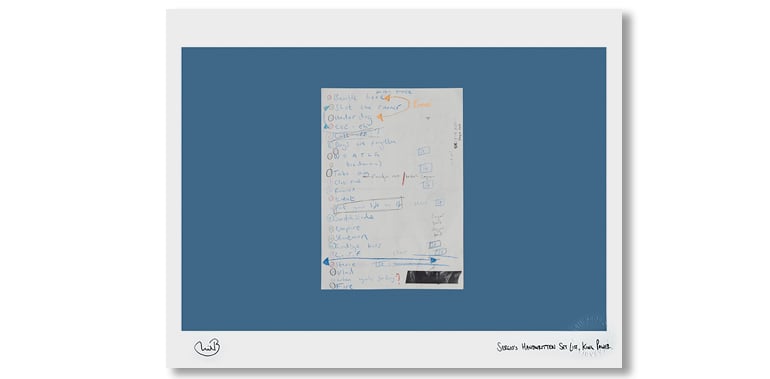Click the tiny grey down triangle at upper right of page
This screenshot has width=770, height=379.
[x=428, y=118]
